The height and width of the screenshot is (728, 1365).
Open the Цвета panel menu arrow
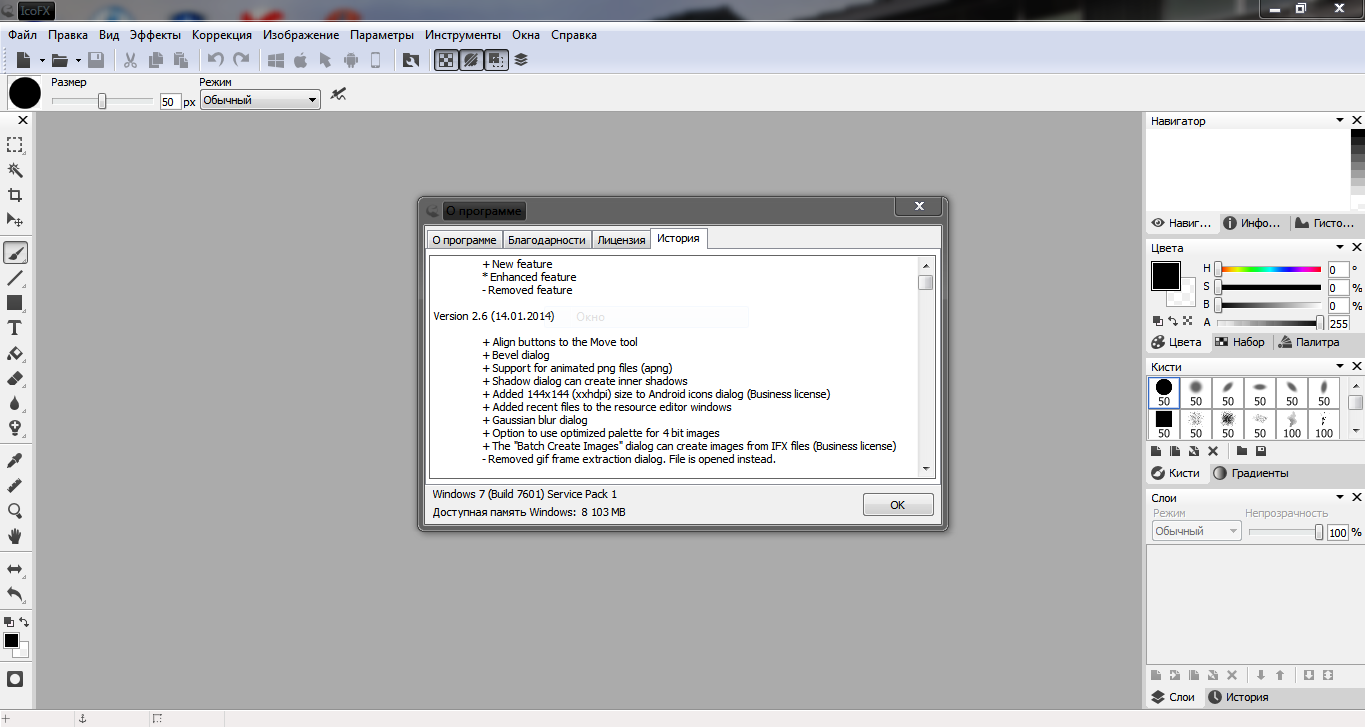click(1340, 247)
